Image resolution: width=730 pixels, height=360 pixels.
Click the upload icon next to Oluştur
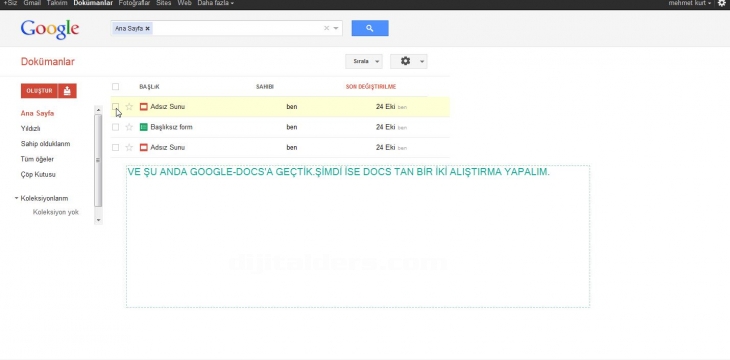point(67,91)
